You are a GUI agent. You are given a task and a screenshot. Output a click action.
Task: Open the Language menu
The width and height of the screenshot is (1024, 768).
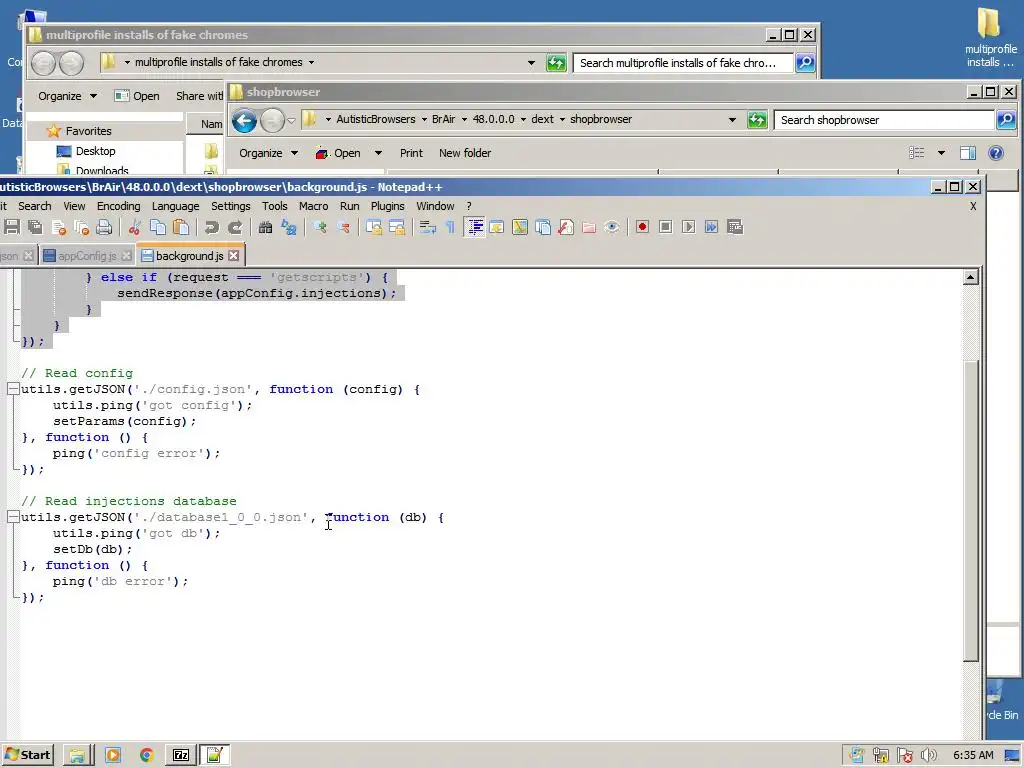point(175,206)
